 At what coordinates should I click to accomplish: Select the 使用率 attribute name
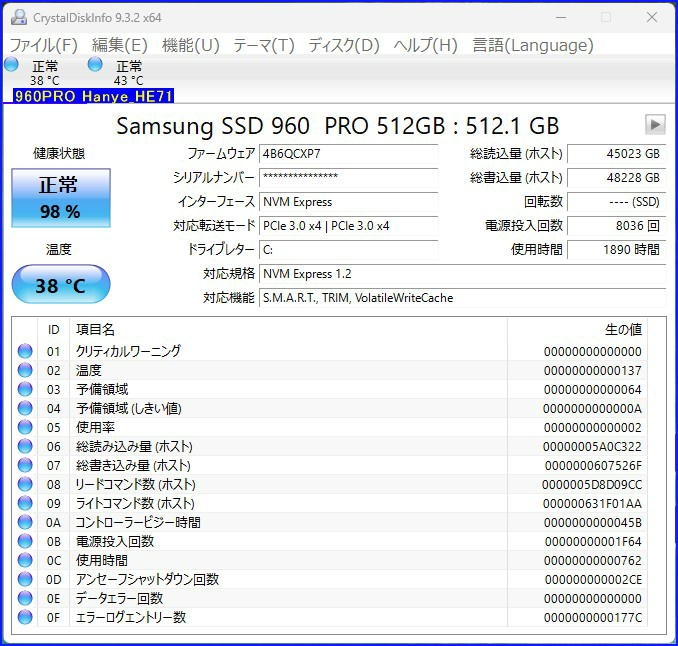click(95, 428)
